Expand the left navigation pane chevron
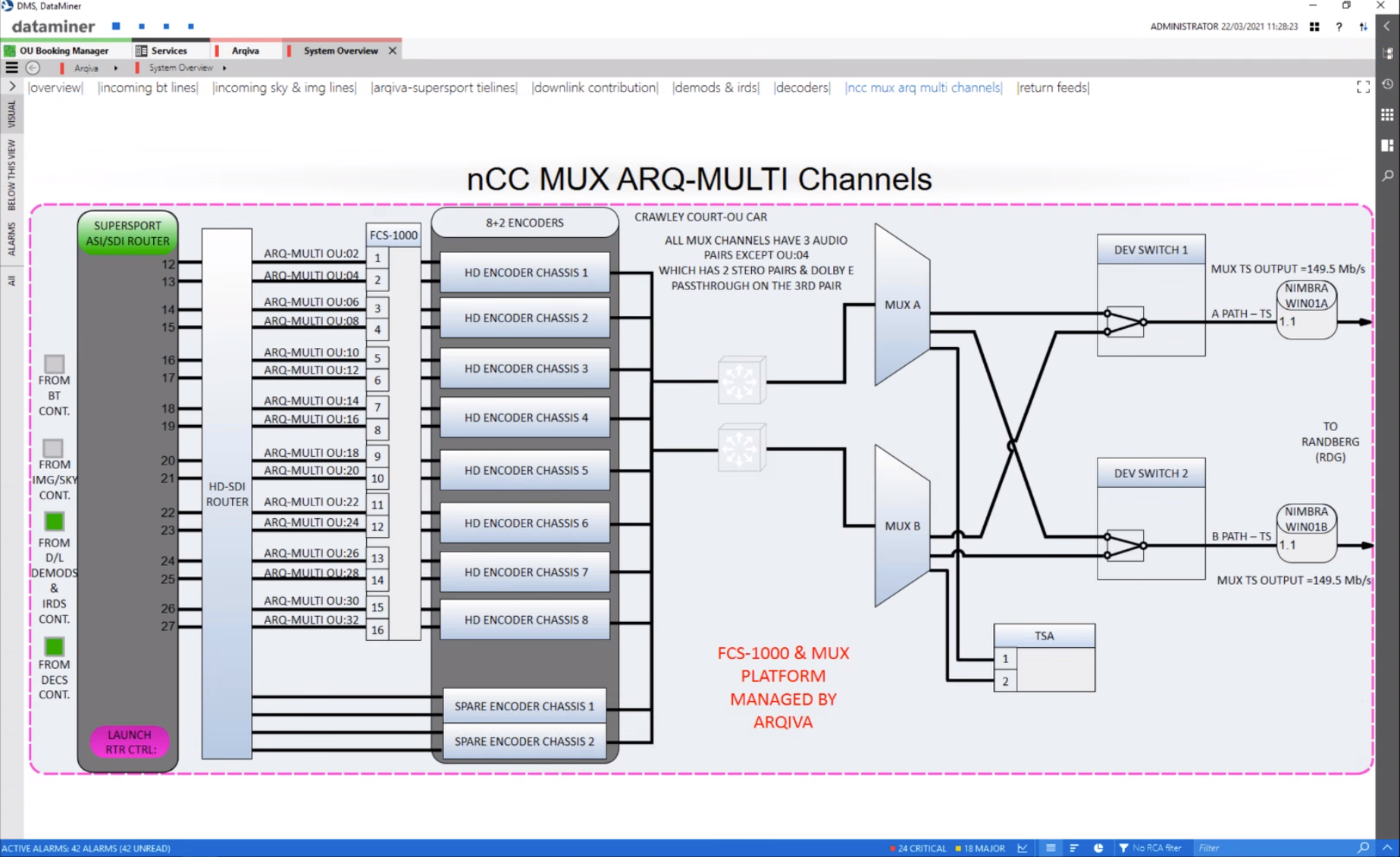Viewport: 1400px width, 857px height. (11, 86)
